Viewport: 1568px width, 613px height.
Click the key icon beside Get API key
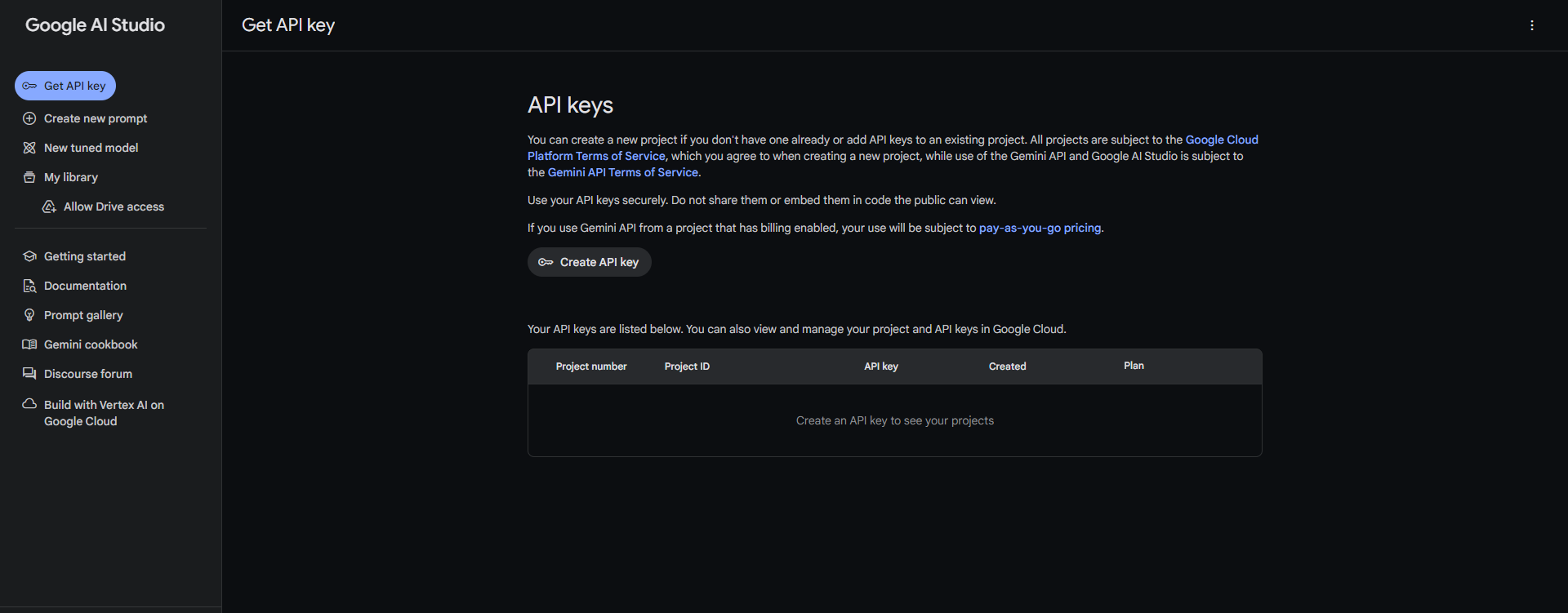click(29, 86)
